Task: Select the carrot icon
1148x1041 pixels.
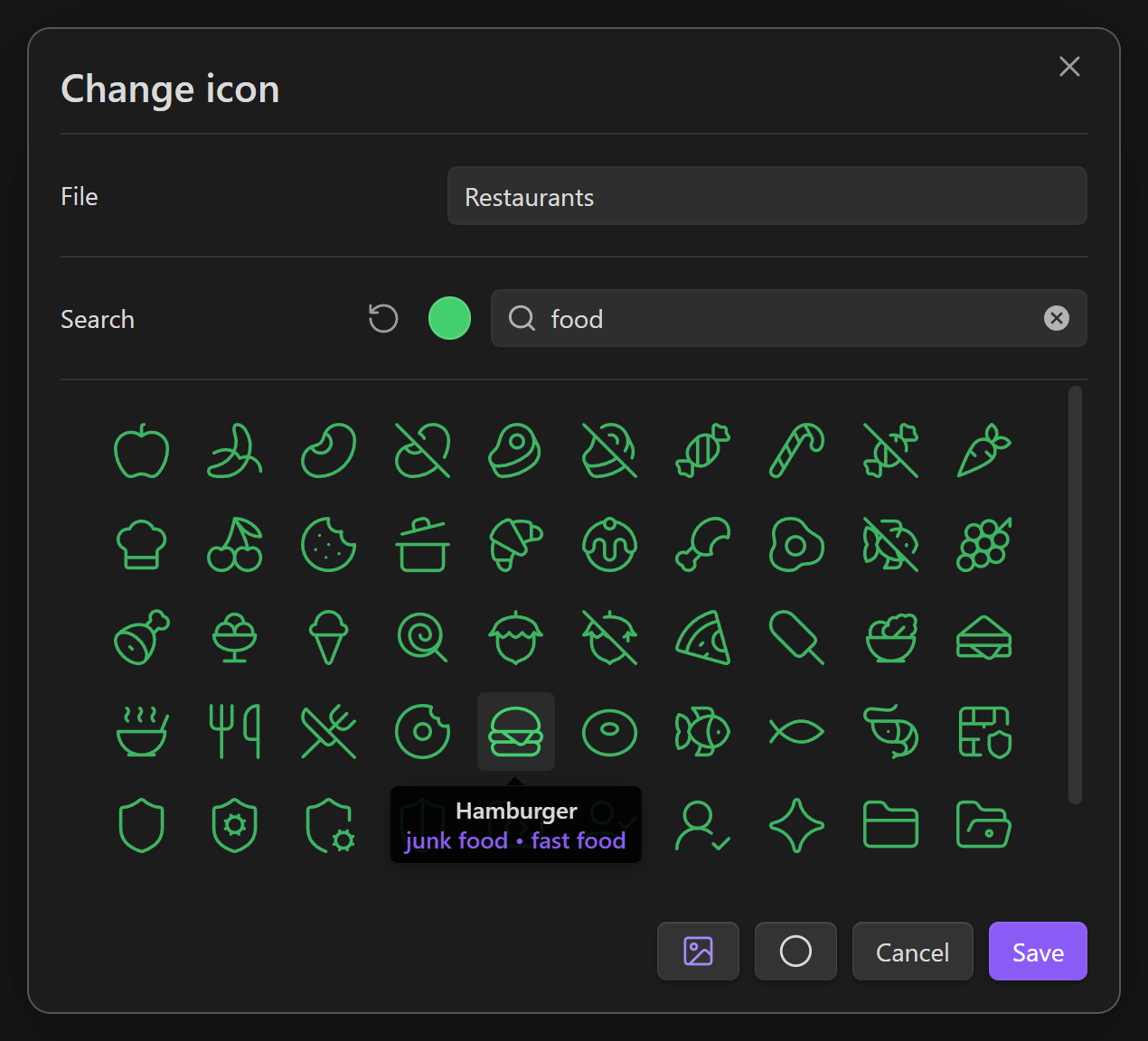Action: [983, 450]
